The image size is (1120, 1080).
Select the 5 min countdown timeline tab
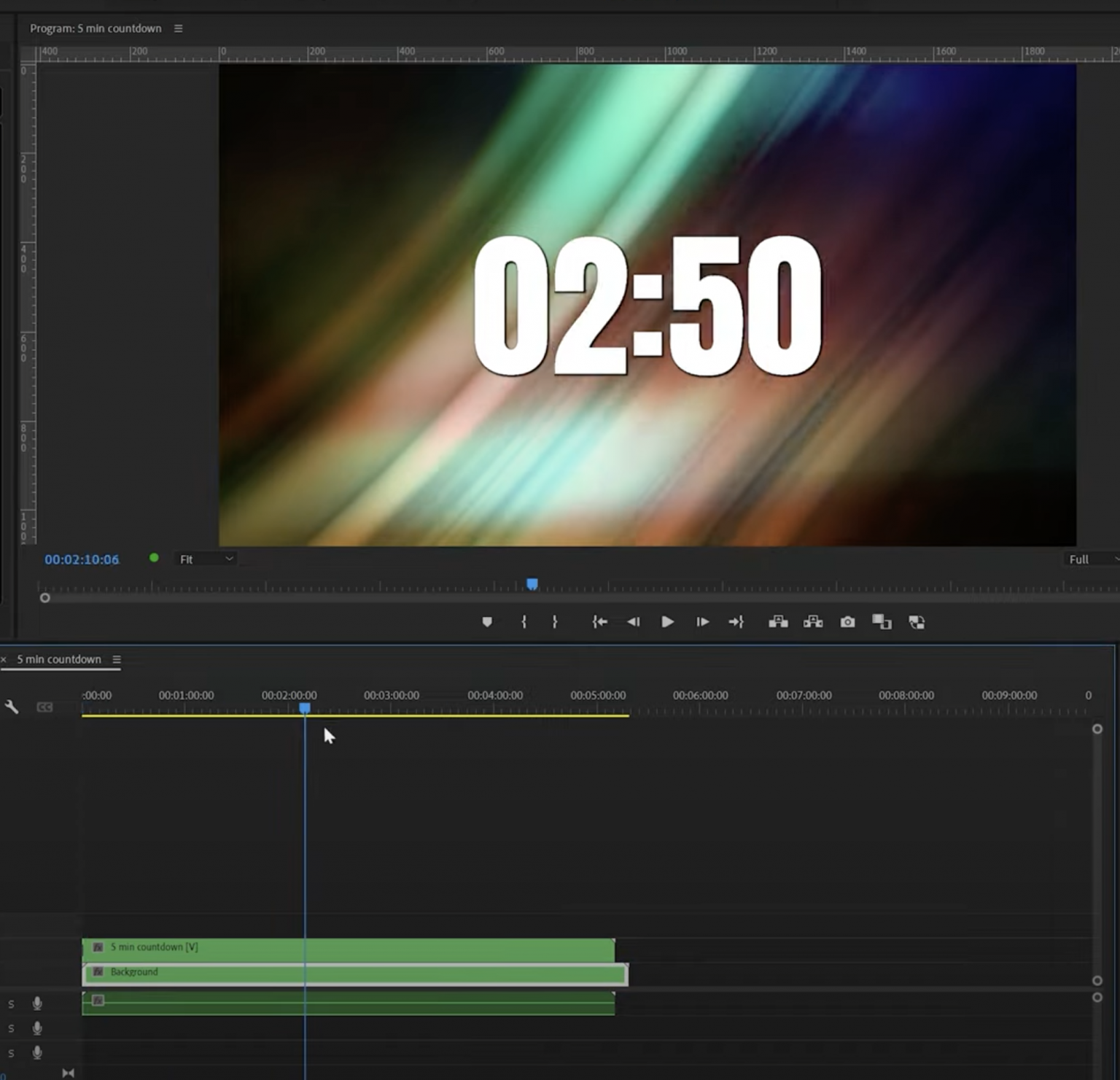click(x=59, y=659)
